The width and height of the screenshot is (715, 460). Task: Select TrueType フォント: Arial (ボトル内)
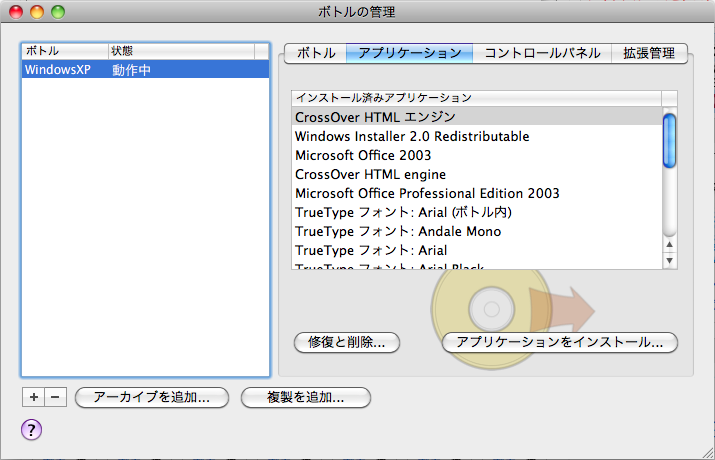pos(477,212)
